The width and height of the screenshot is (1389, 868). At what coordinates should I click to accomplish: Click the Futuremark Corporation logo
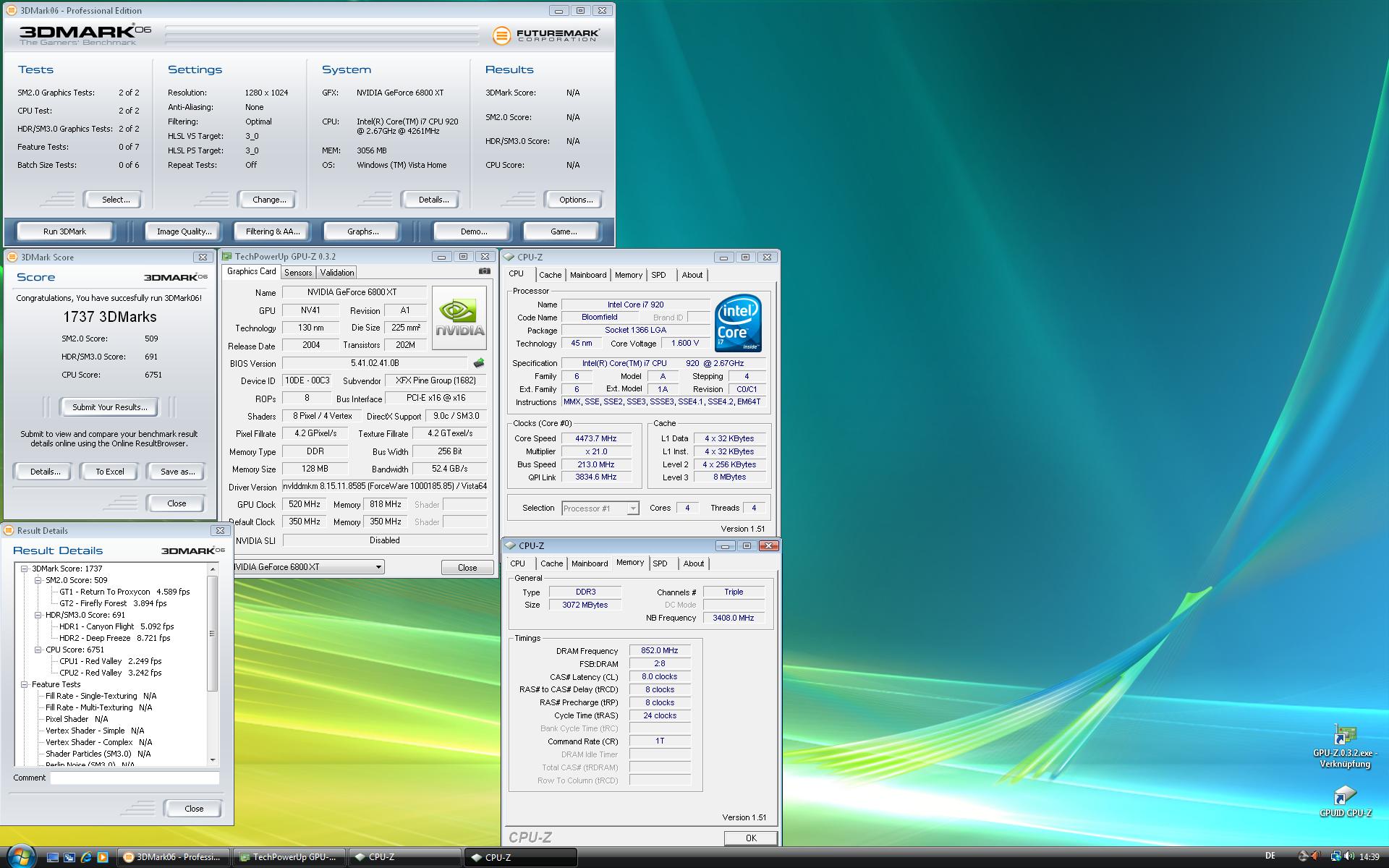pos(546,35)
